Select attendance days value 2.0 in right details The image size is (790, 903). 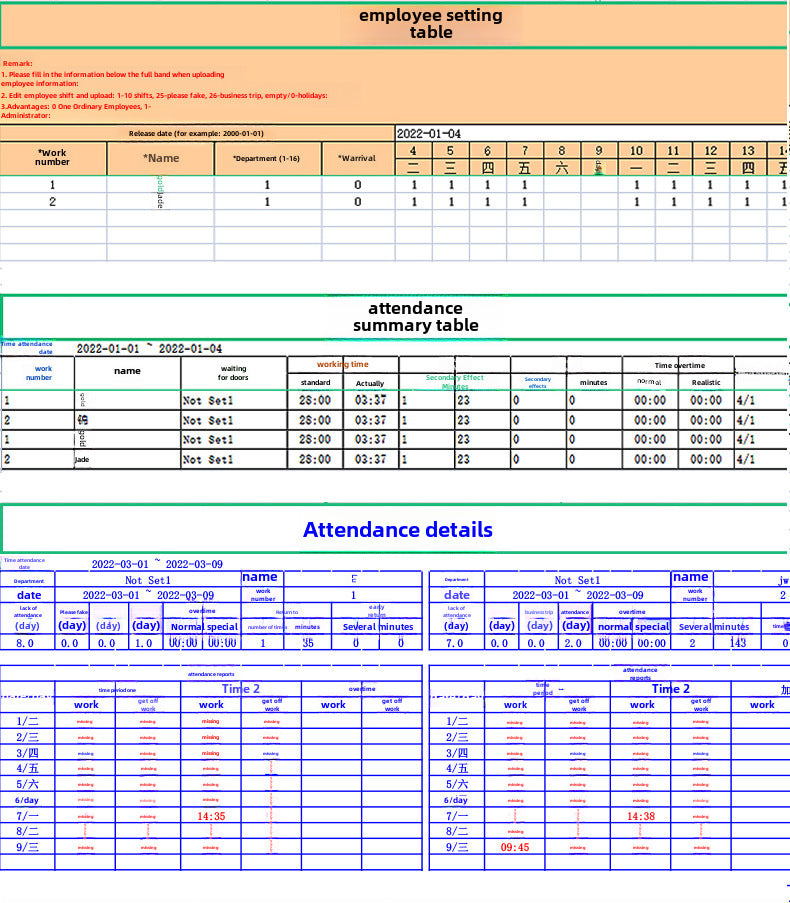click(x=573, y=643)
